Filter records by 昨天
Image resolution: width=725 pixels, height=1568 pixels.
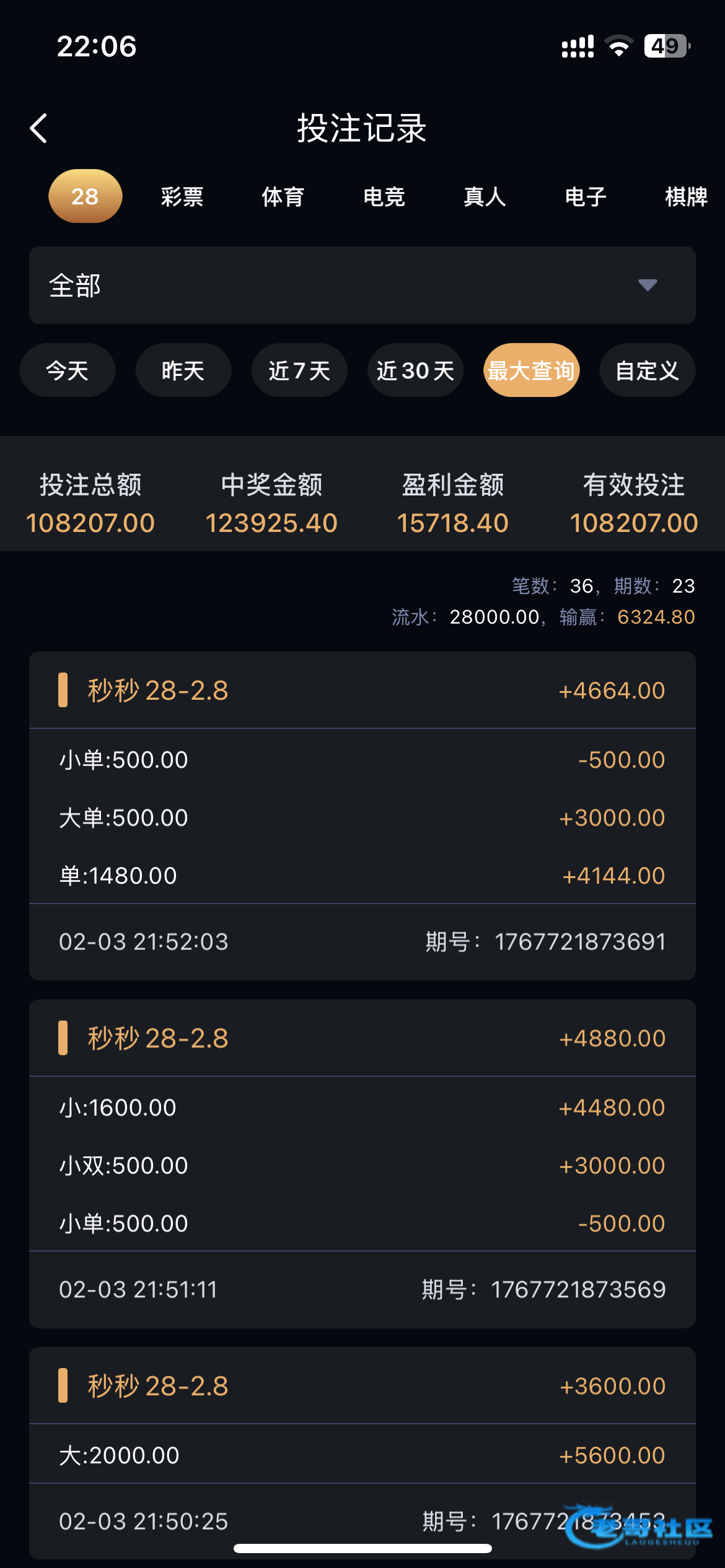point(183,370)
